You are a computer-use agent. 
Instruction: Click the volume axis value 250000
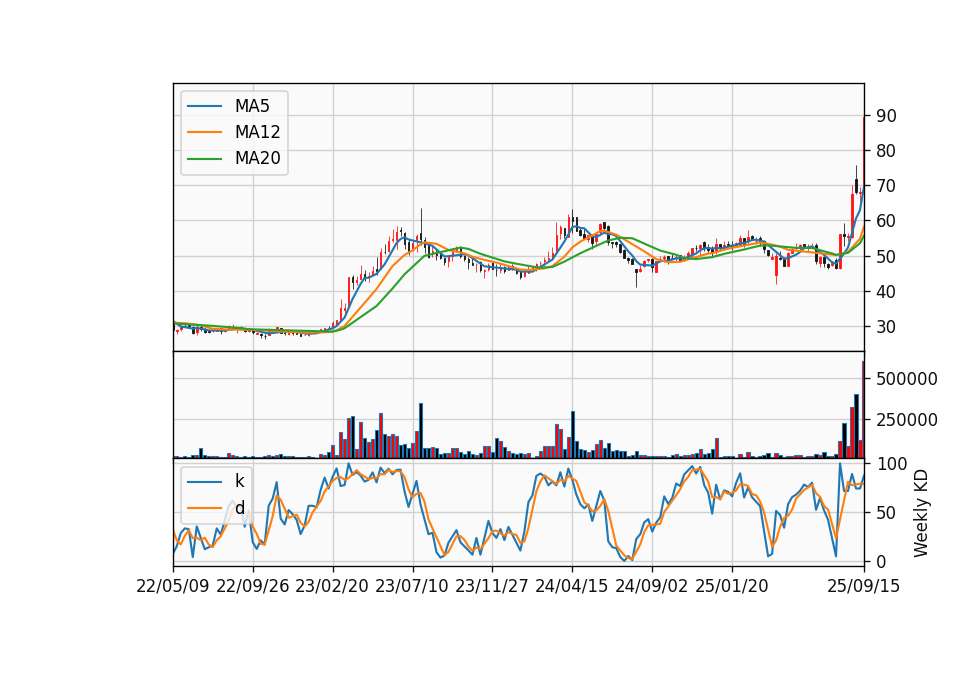(x=907, y=420)
